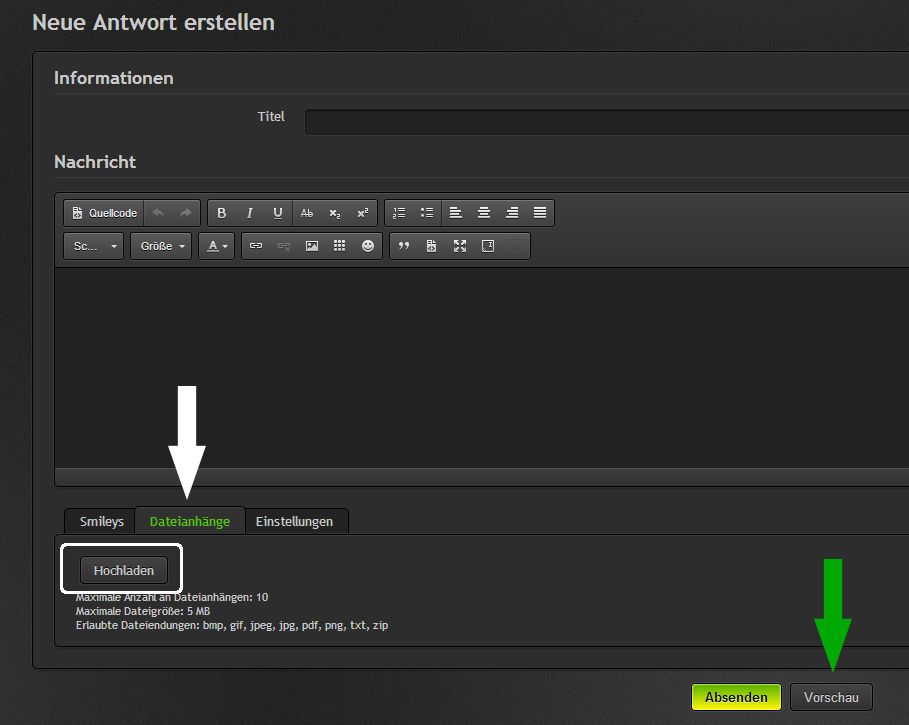
Task: Toggle underline formatting
Action: (278, 213)
